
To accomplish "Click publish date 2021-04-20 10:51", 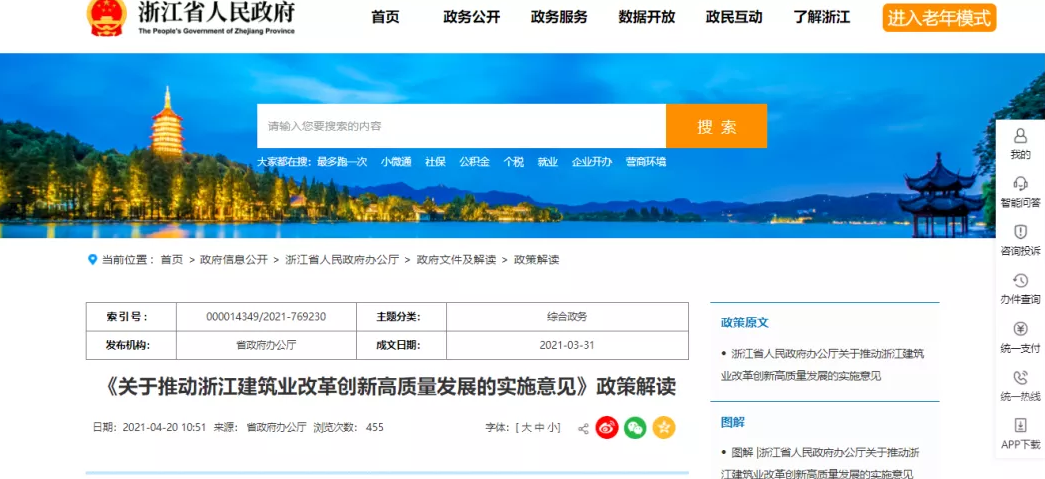I will click(165, 428).
